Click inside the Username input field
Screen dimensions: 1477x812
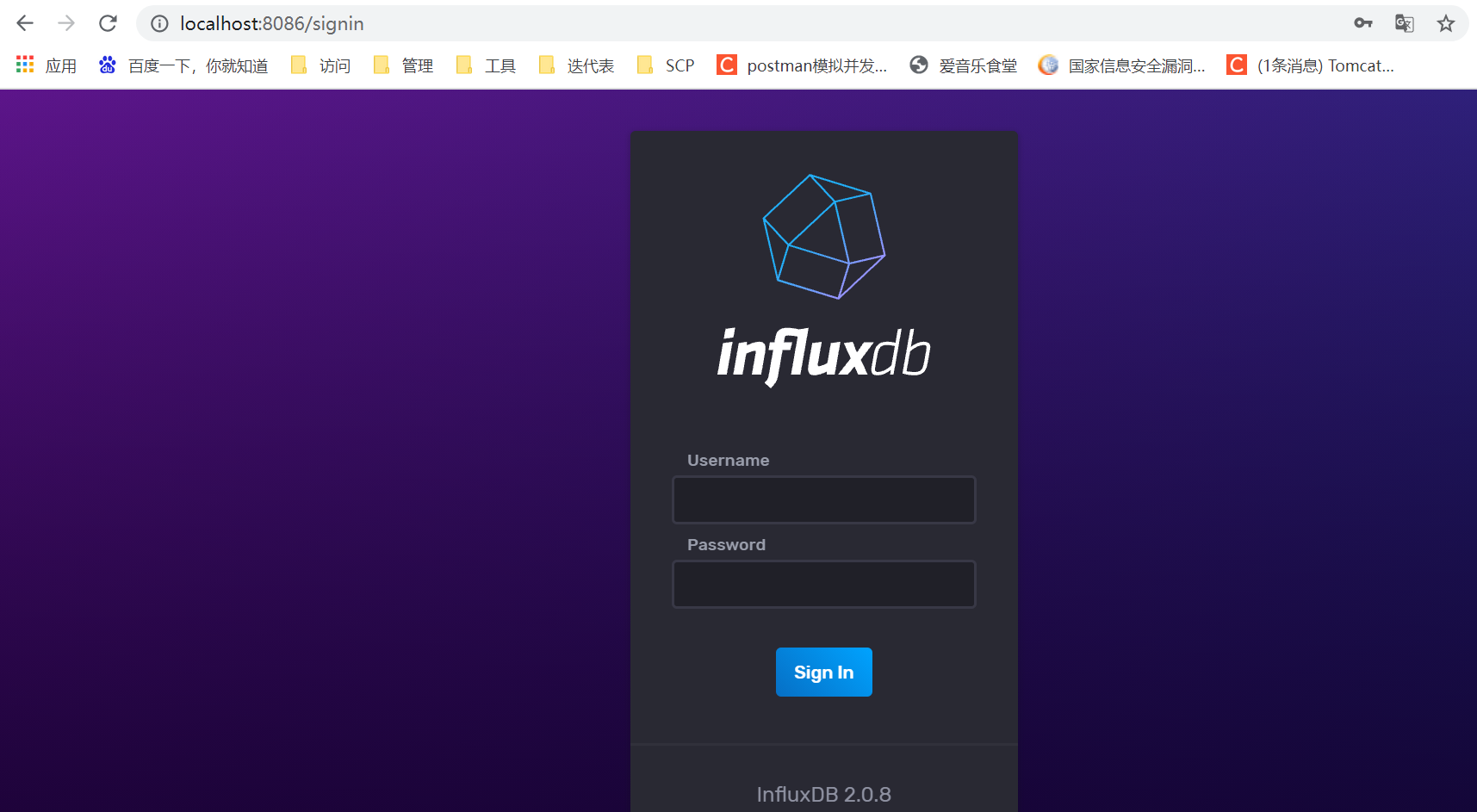822,499
